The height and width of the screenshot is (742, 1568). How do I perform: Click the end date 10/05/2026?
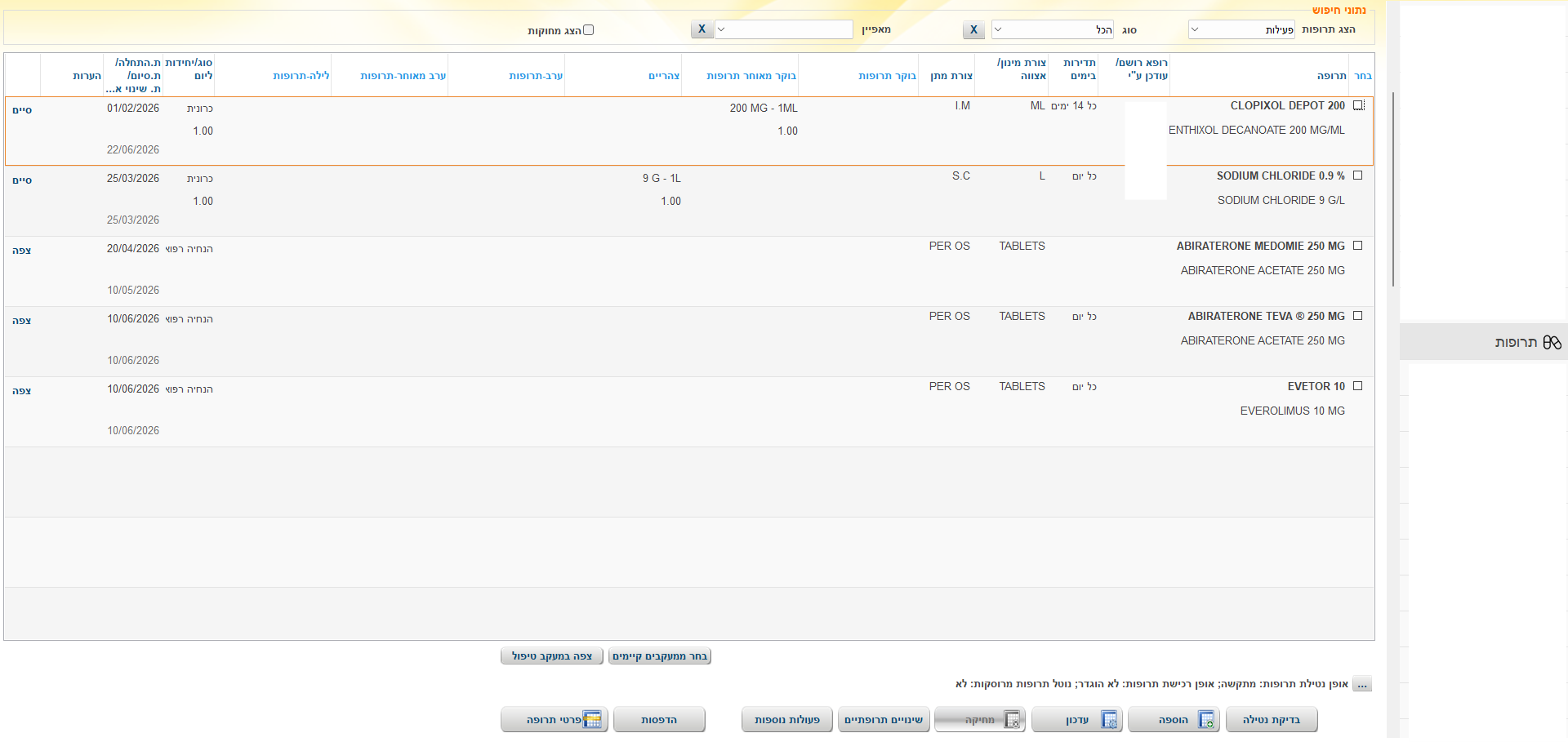coord(133,290)
